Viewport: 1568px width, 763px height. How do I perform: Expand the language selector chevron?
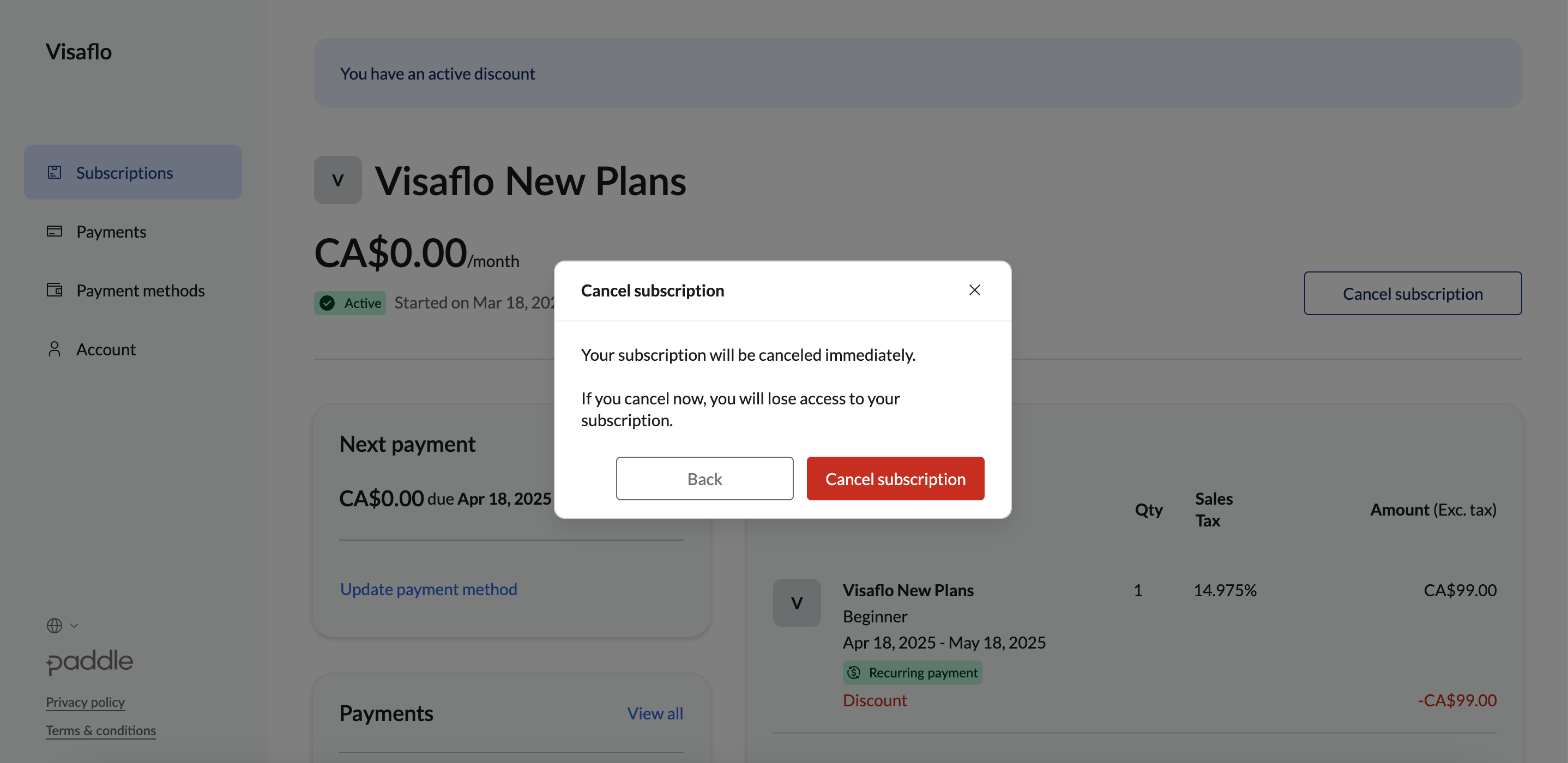pyautogui.click(x=74, y=626)
